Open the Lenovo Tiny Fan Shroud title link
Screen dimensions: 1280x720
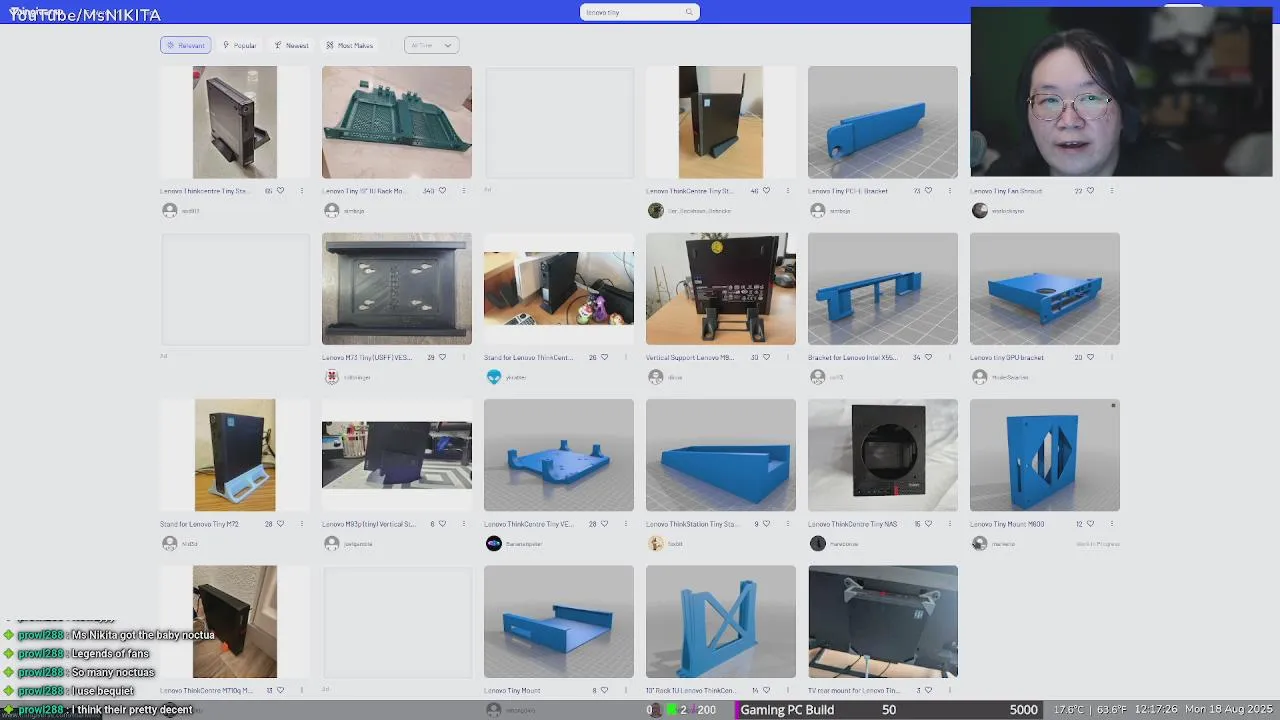pos(1007,190)
